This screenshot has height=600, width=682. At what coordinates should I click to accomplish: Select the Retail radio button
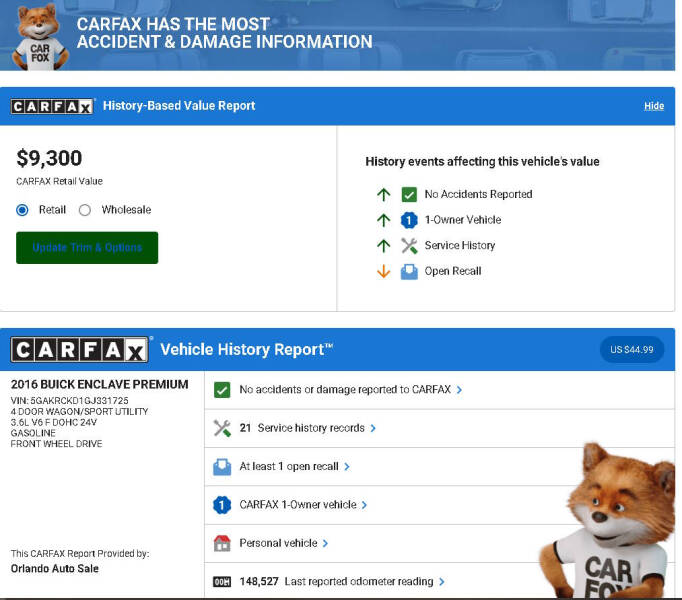23,210
